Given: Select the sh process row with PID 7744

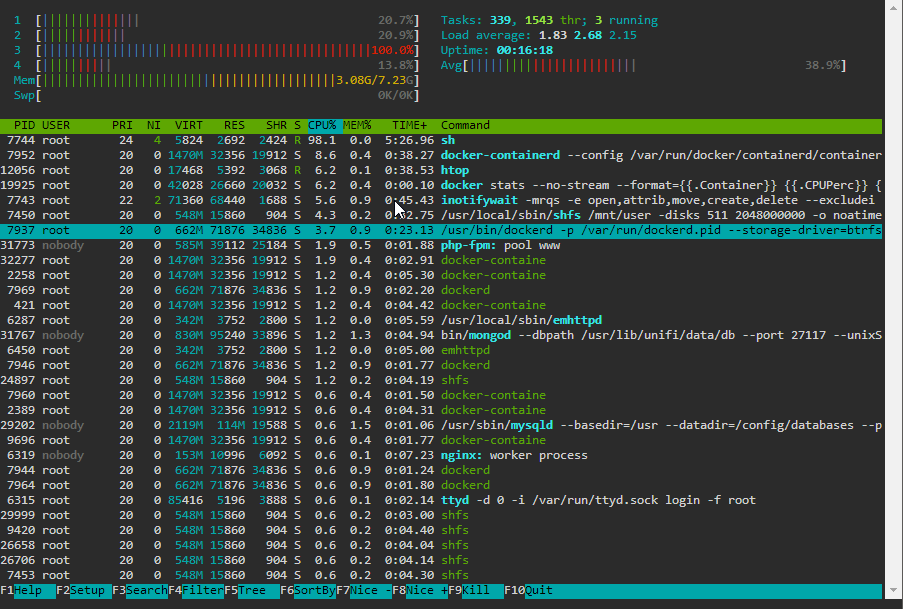Looking at the screenshot, I should click(x=441, y=140).
